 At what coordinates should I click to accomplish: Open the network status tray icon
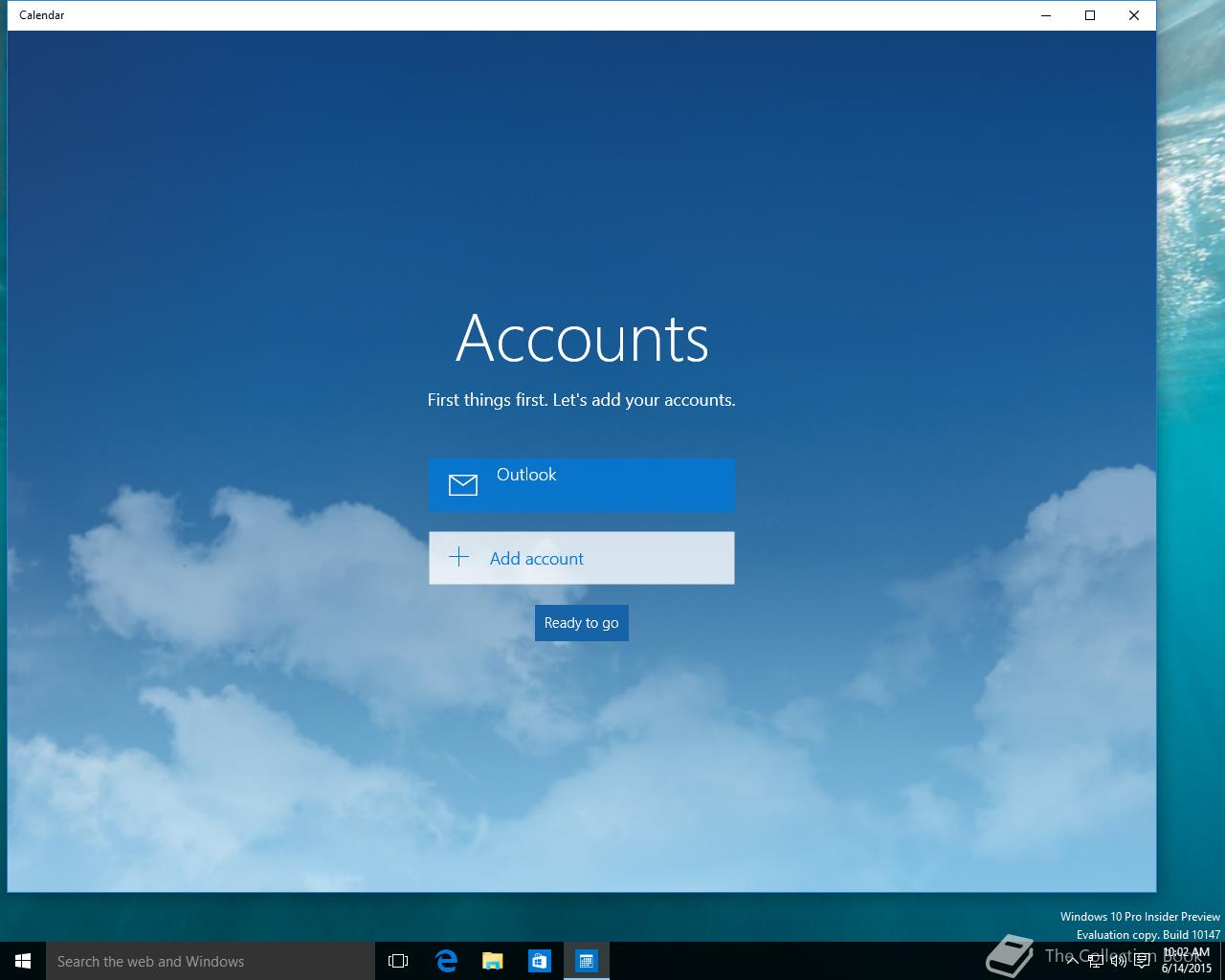(1097, 961)
